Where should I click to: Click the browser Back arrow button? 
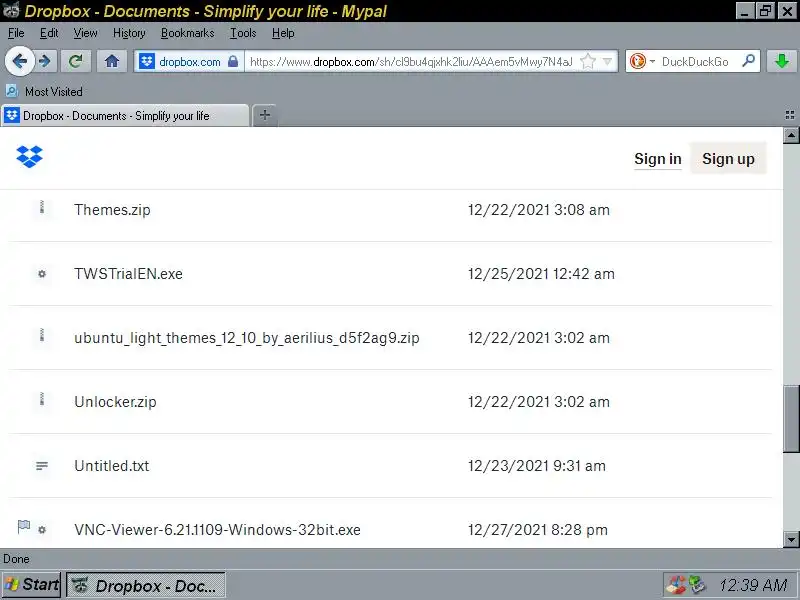19,62
